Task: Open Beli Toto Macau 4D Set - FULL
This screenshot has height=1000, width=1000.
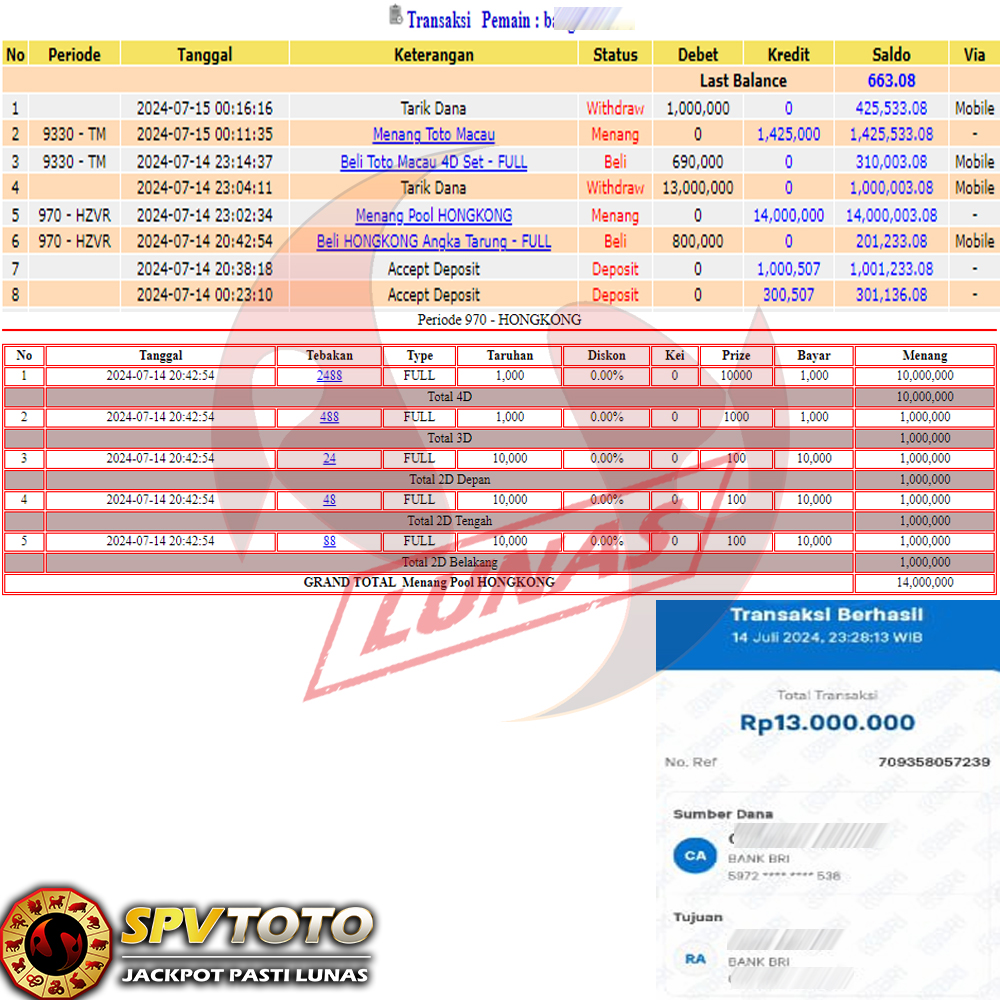Action: pyautogui.click(x=433, y=161)
